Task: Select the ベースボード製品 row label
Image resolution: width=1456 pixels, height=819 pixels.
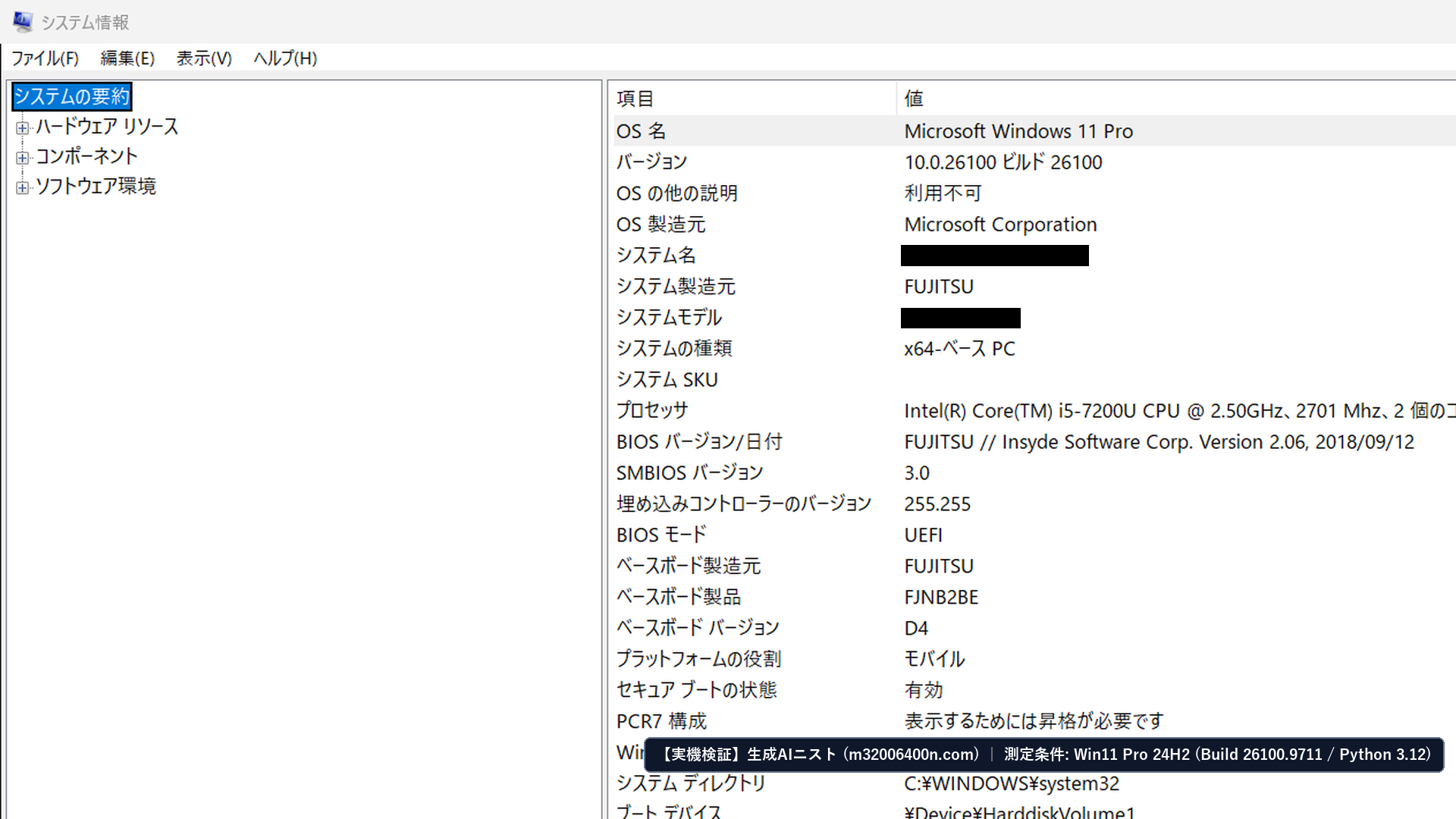Action: 679,598
